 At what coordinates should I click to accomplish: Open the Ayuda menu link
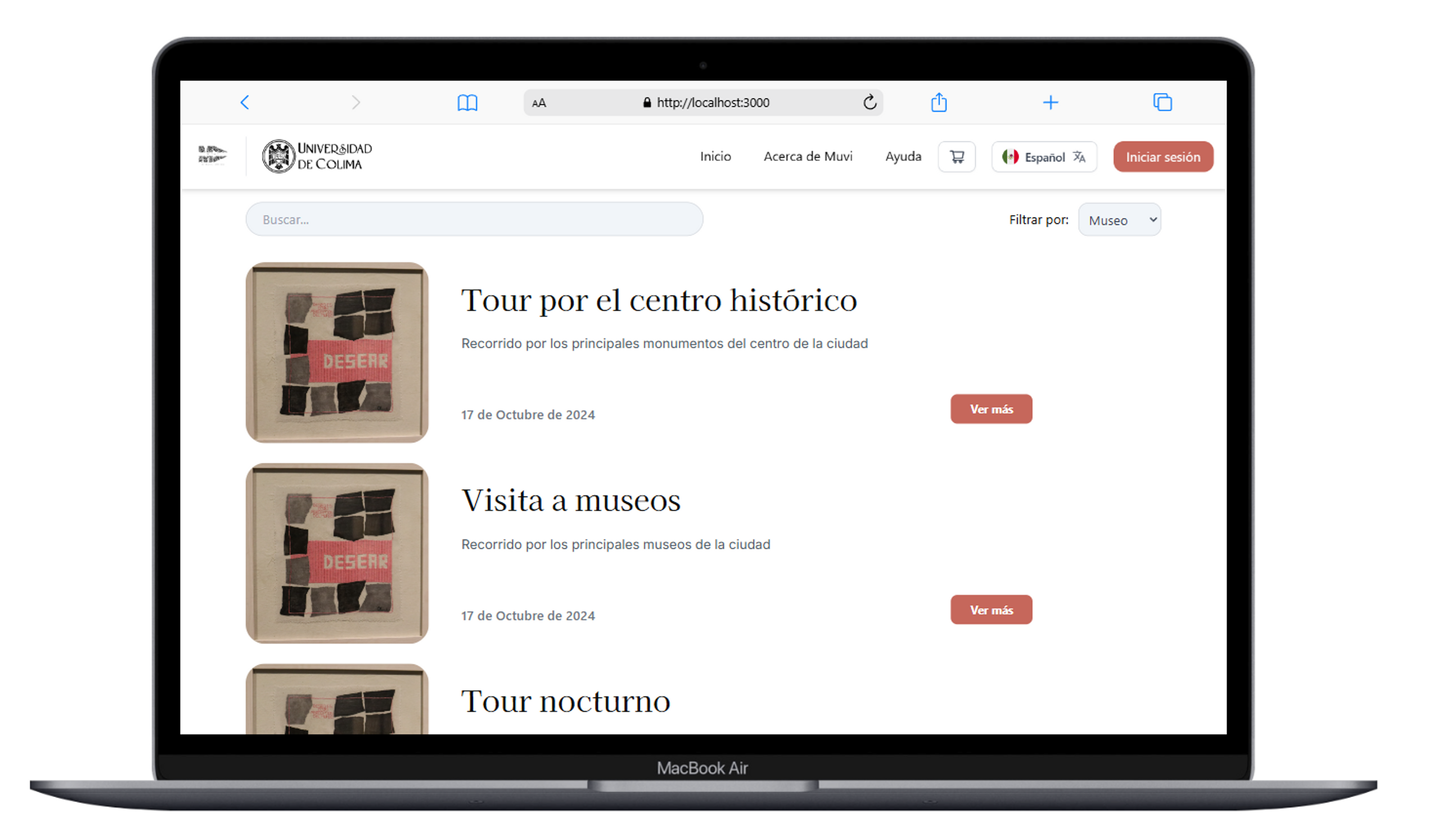coord(903,157)
